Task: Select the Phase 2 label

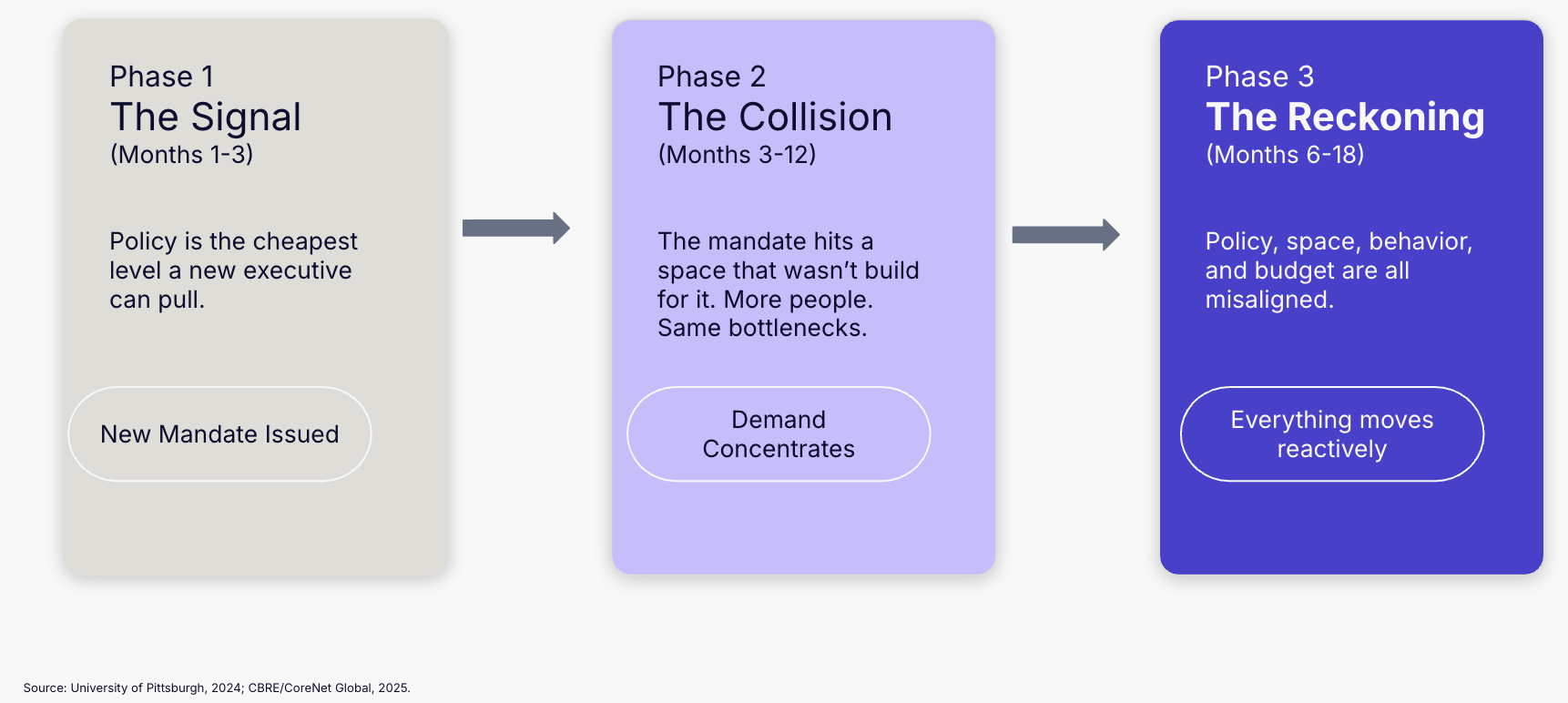Action: [x=711, y=76]
